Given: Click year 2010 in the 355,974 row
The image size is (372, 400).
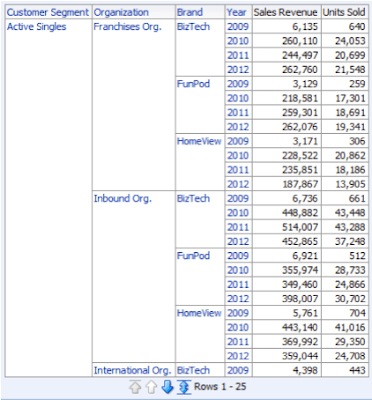Looking at the screenshot, I should [238, 270].
